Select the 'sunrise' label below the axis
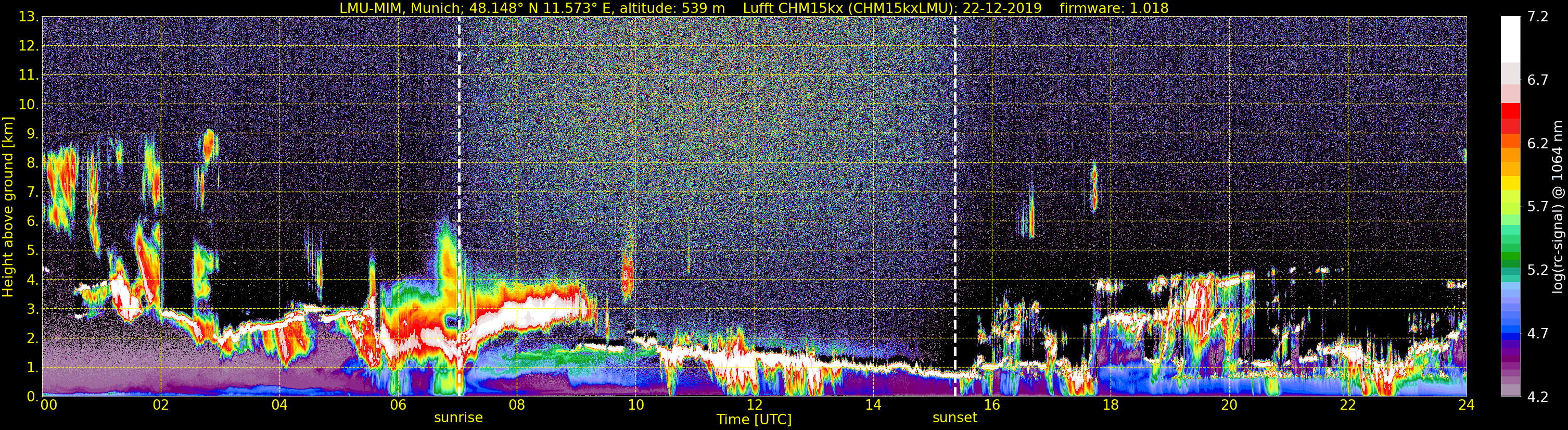 click(458, 418)
